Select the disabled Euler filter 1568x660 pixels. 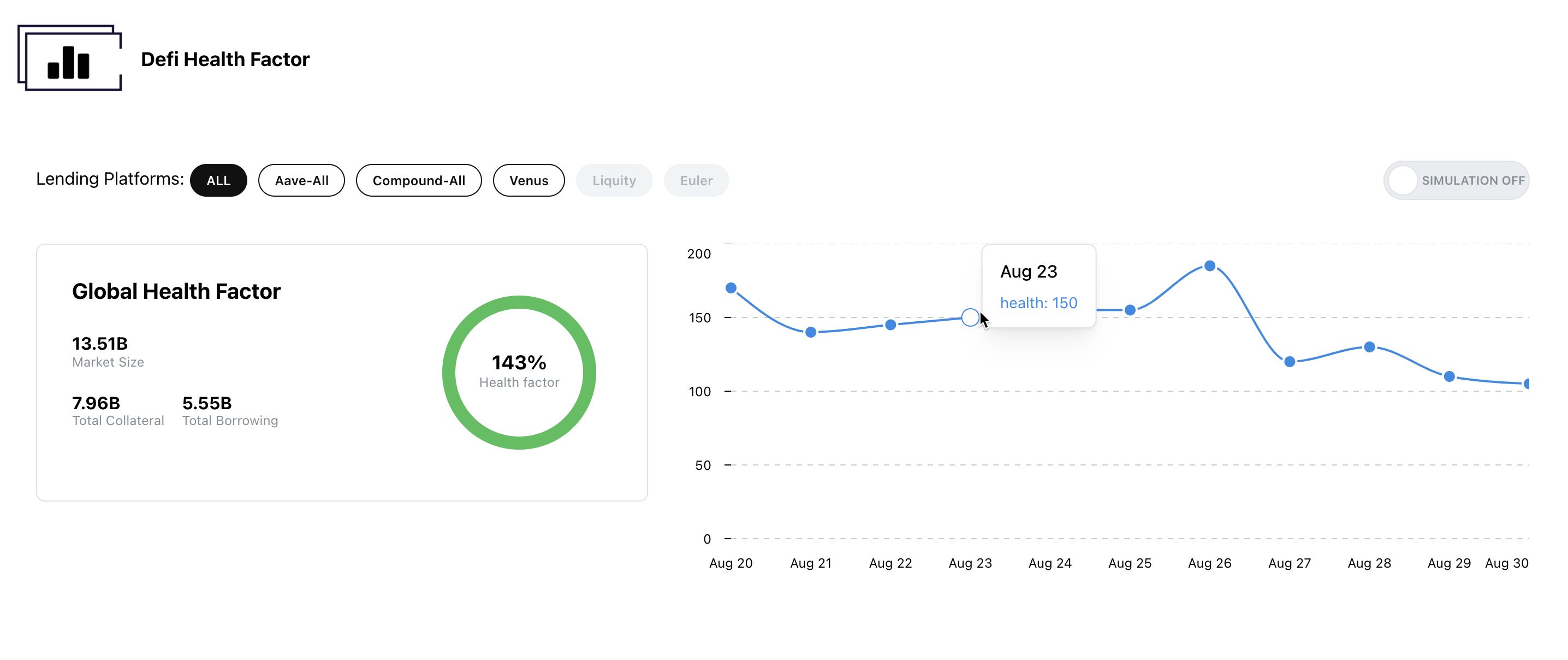point(696,180)
